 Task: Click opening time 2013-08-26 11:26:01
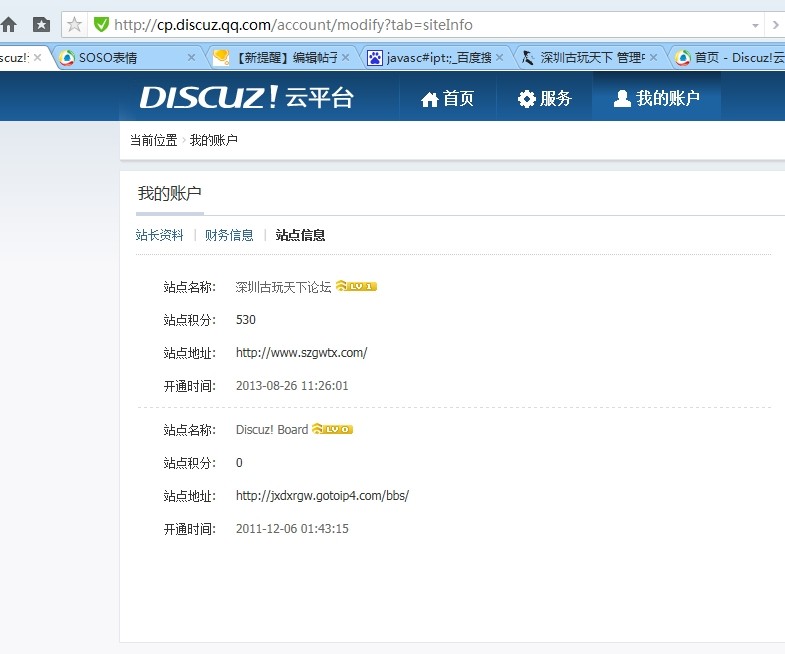[292, 386]
